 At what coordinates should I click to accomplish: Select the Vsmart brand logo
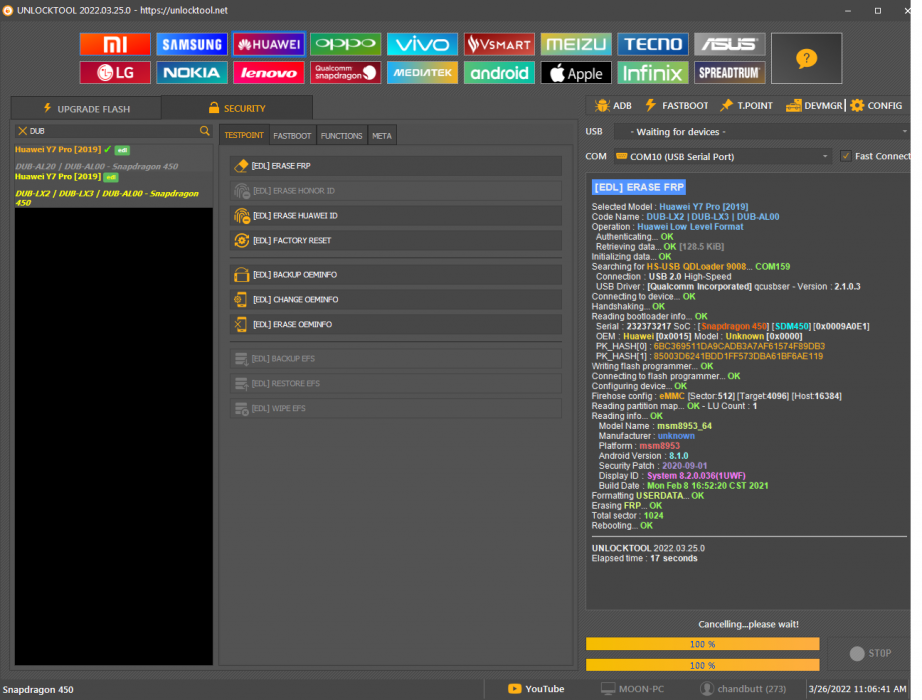coord(499,44)
